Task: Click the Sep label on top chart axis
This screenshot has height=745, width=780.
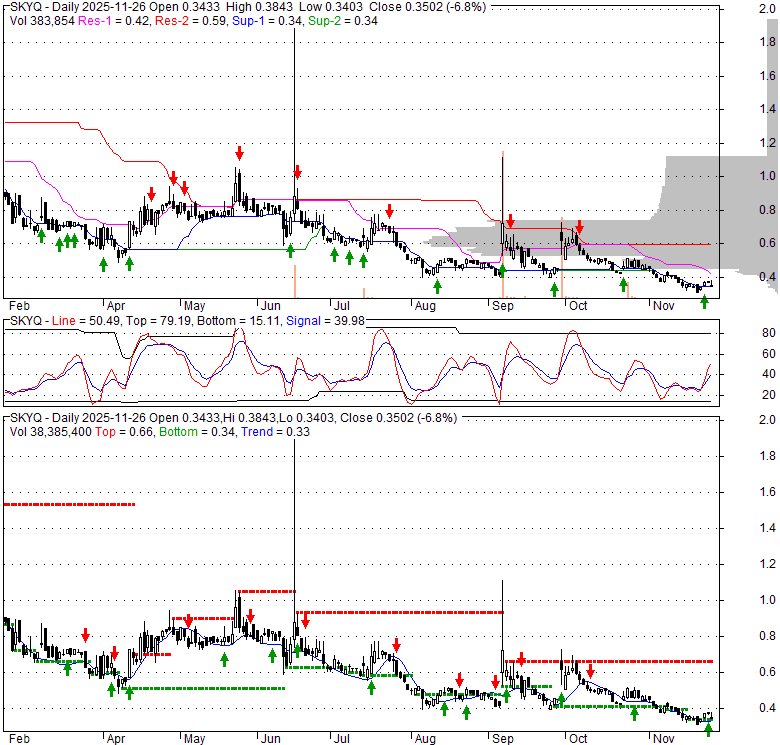Action: pyautogui.click(x=502, y=305)
